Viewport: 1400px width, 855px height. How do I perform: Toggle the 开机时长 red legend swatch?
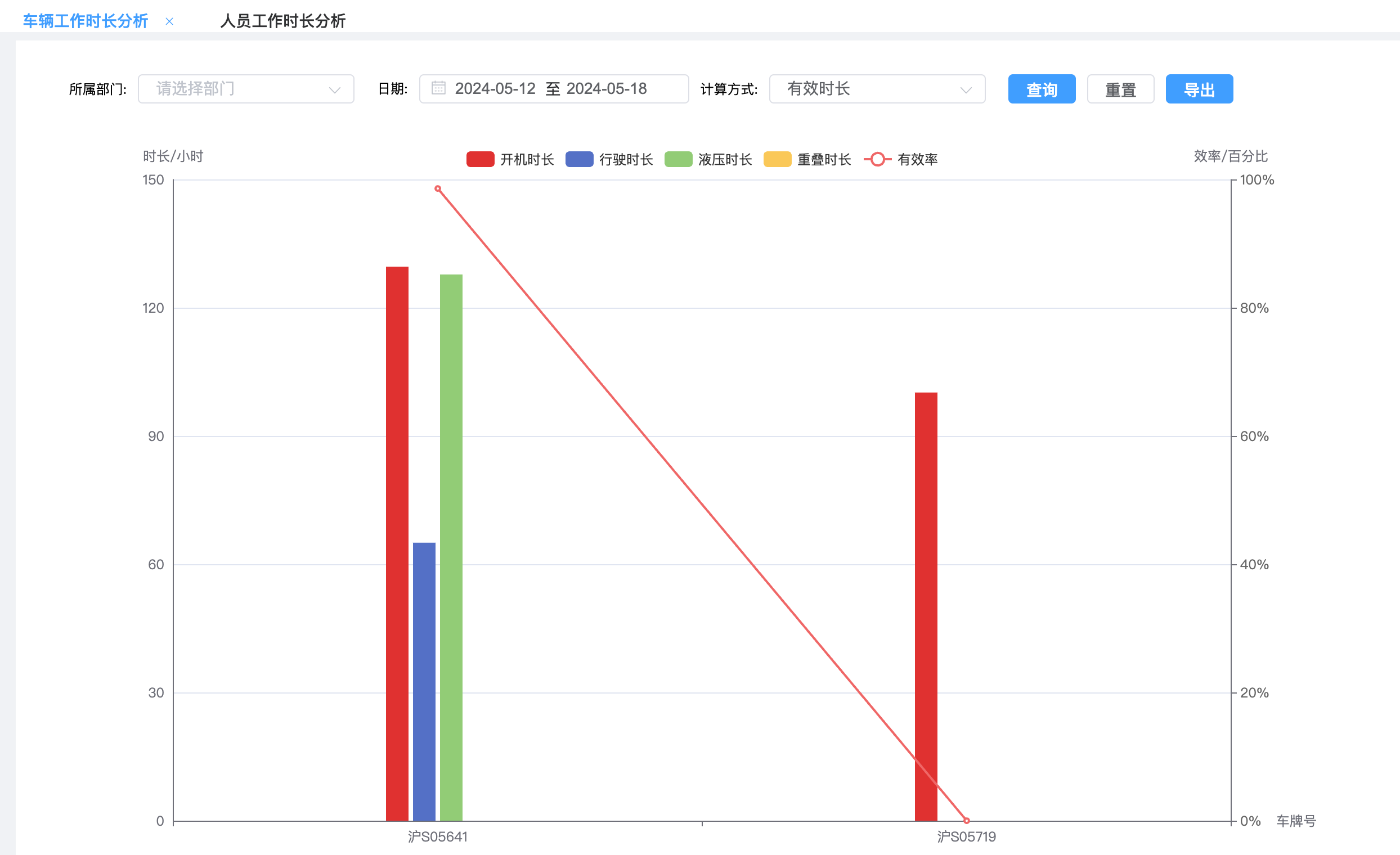(480, 159)
